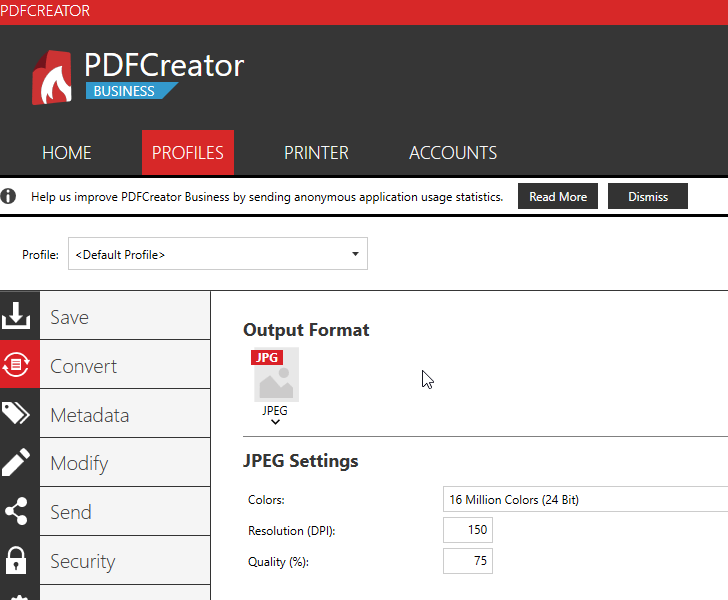The width and height of the screenshot is (728, 600).
Task: Dismiss the usage statistics notice
Action: click(648, 196)
